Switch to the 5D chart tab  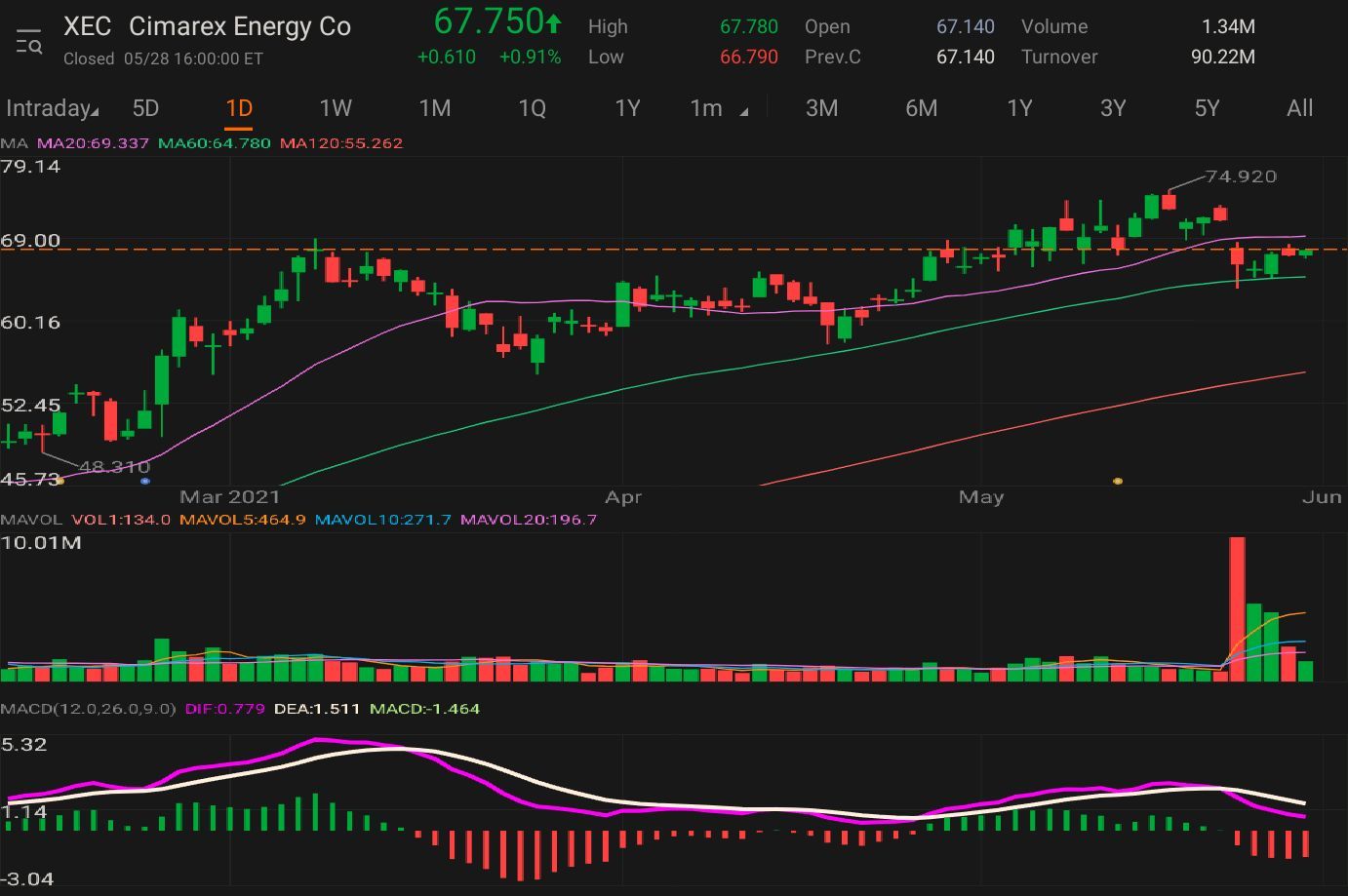coord(145,108)
